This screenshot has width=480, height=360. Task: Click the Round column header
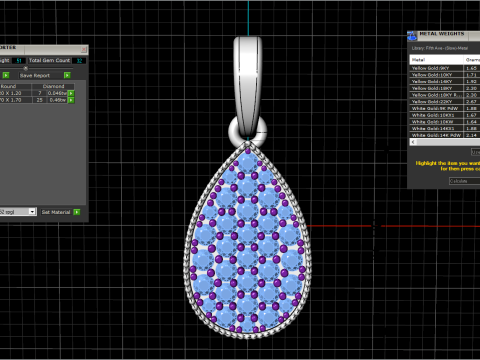[16, 86]
